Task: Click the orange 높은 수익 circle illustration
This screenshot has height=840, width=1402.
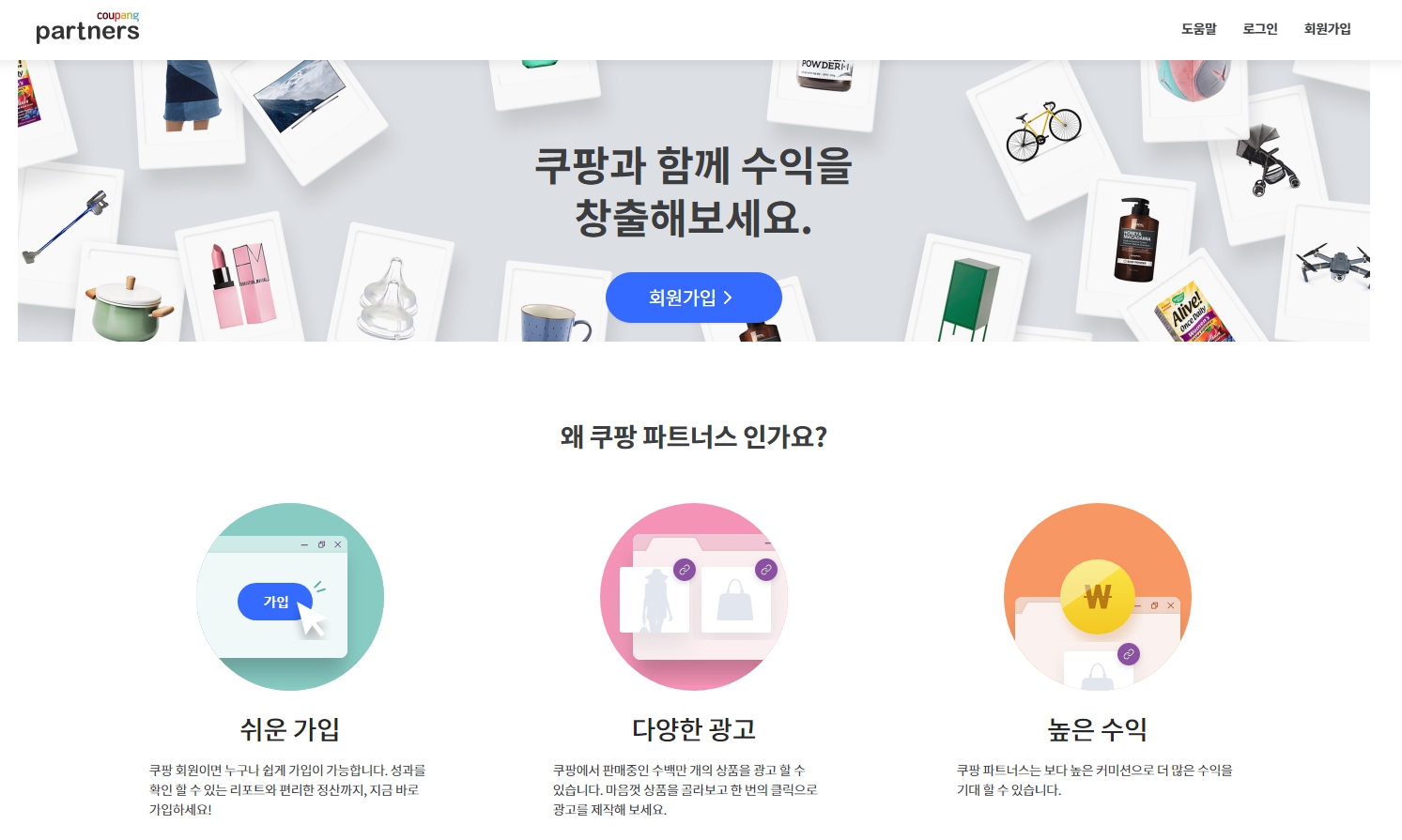Action: (1098, 597)
